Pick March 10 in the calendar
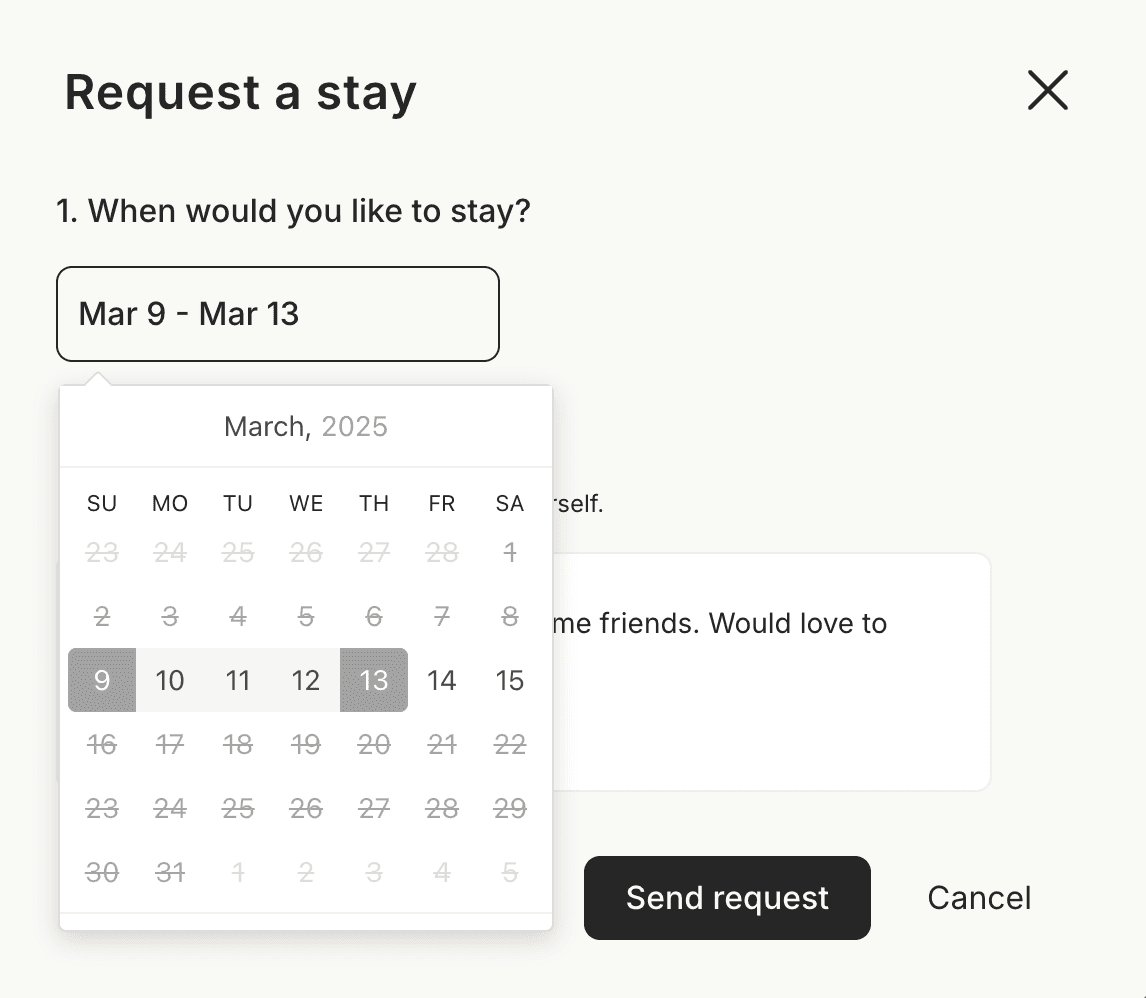This screenshot has height=998, width=1146. point(170,680)
